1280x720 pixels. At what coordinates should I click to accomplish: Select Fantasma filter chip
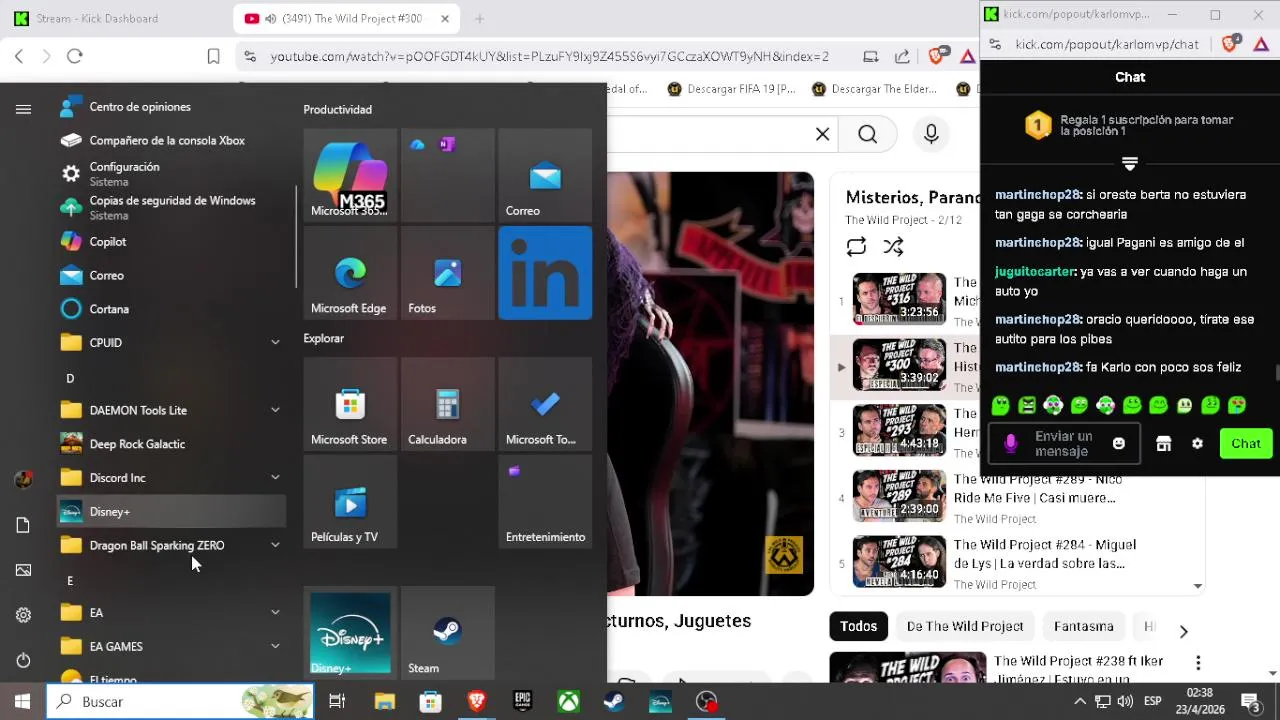tap(1083, 626)
